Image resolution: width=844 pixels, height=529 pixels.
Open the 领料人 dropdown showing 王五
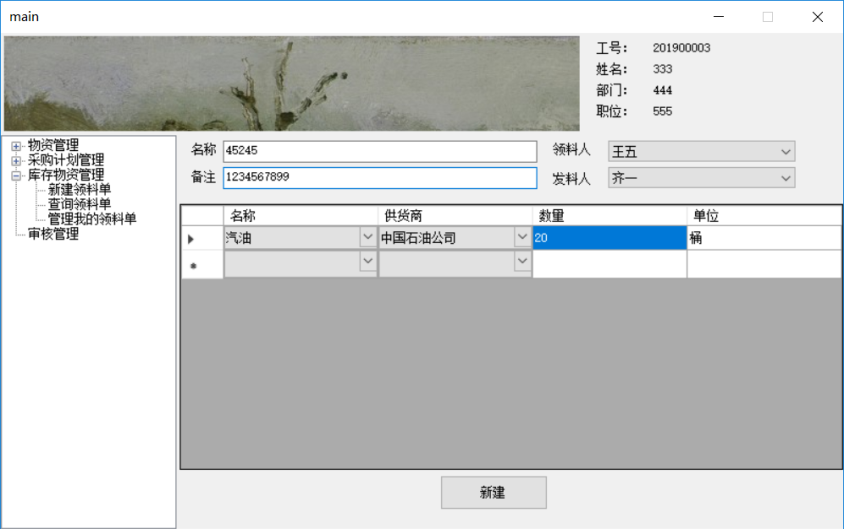pos(701,151)
